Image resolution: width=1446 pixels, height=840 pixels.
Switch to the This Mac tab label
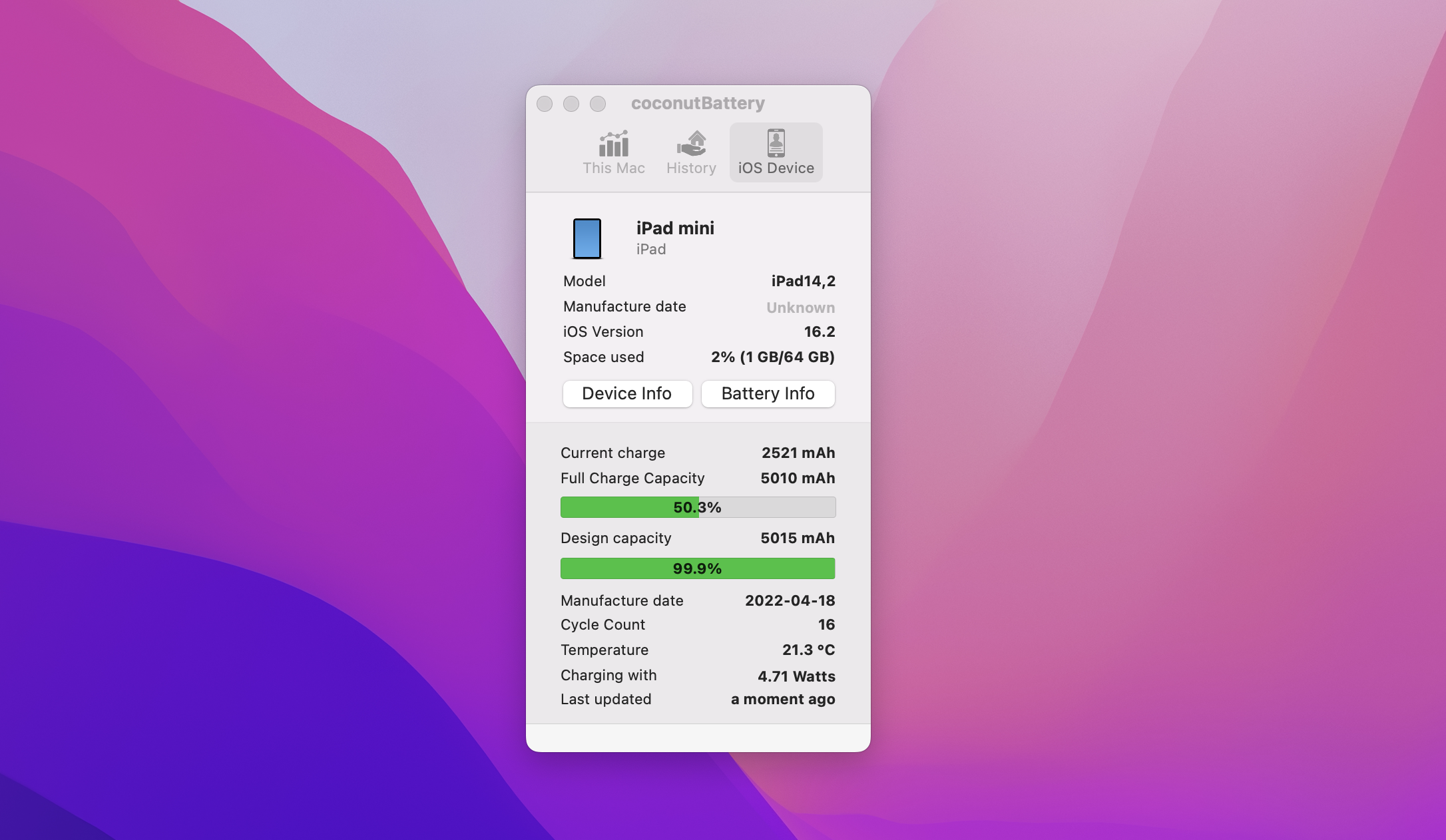tap(613, 168)
